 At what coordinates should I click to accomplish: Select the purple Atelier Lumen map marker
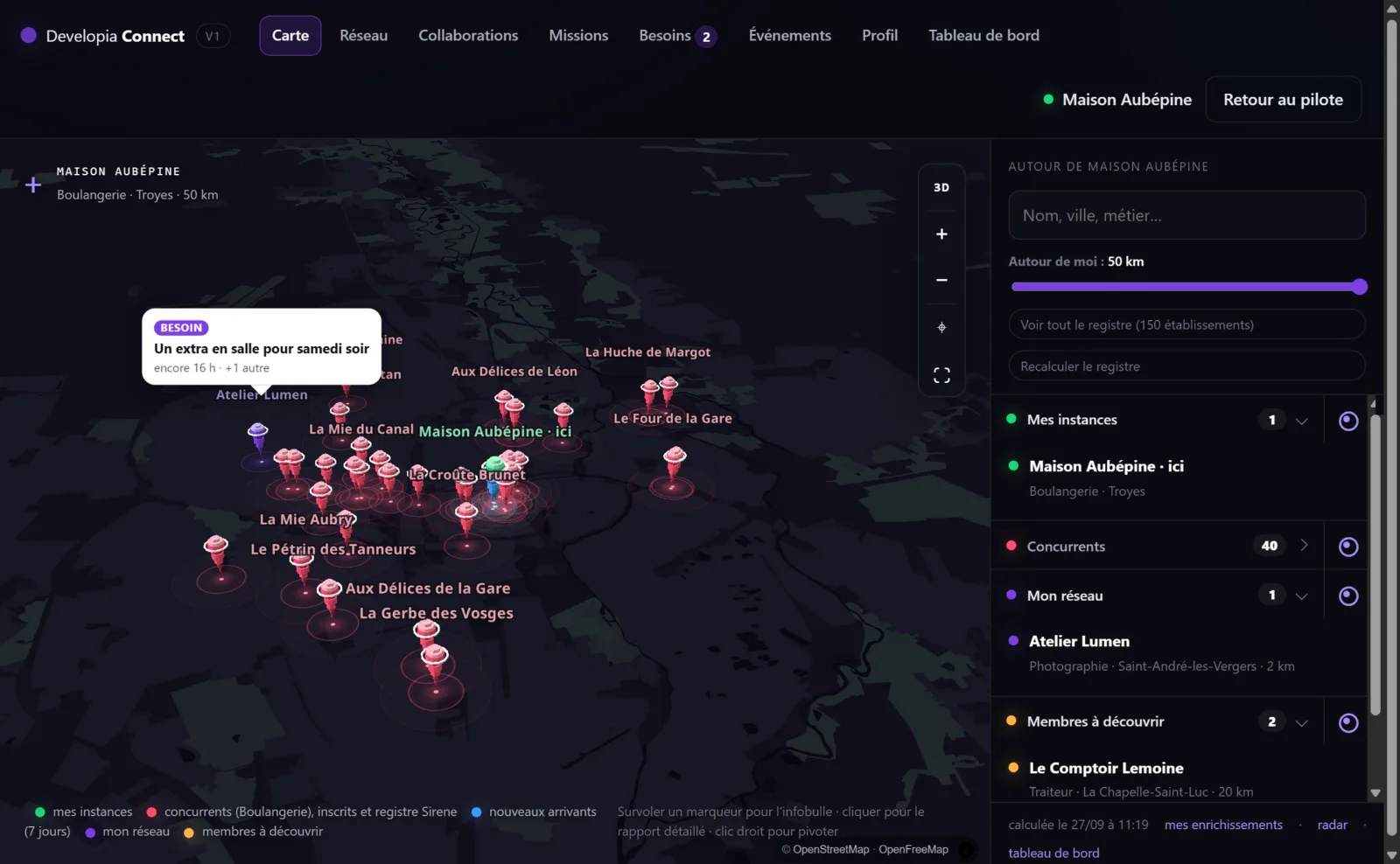(257, 435)
